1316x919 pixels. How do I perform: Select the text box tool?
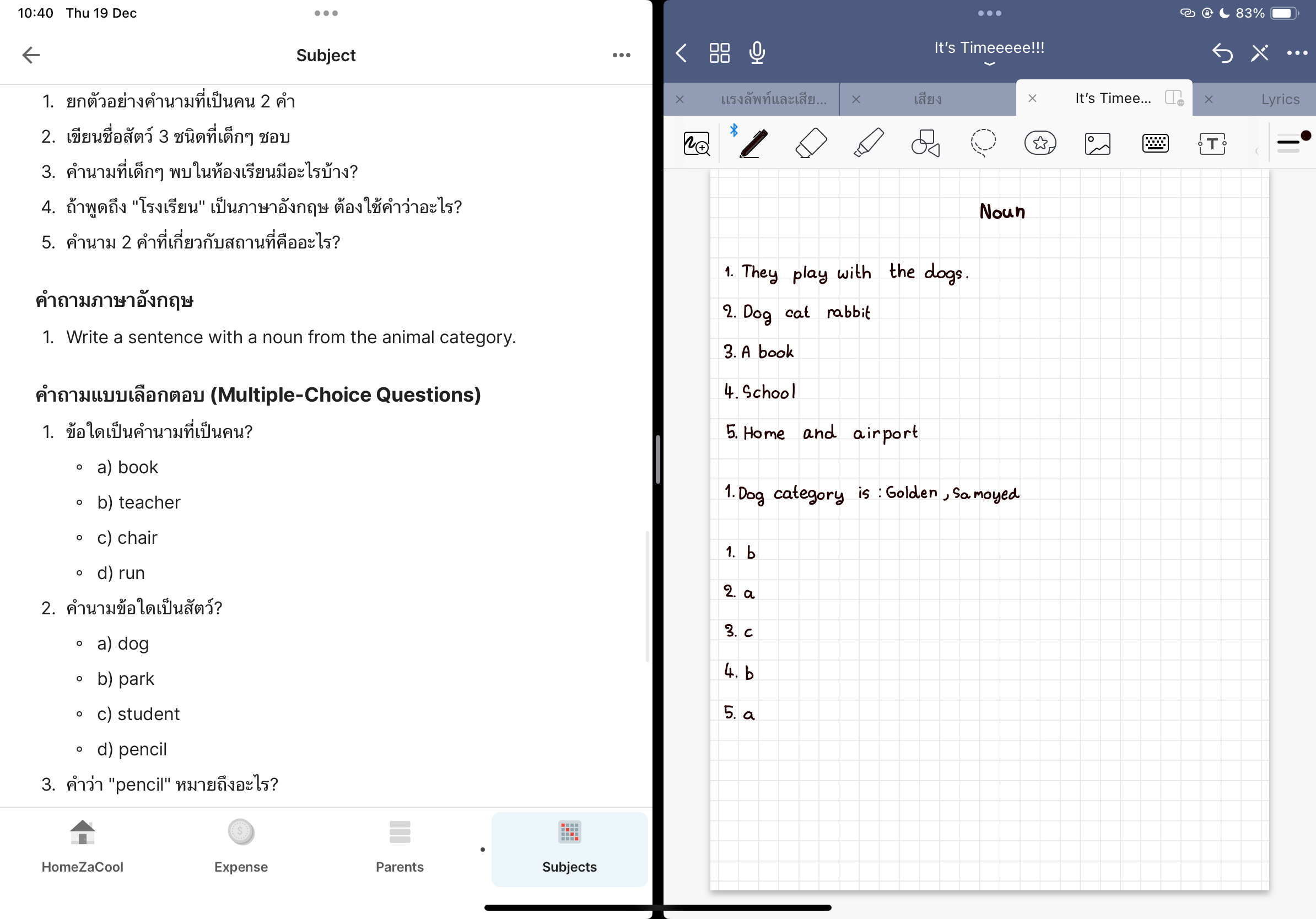(x=1212, y=143)
